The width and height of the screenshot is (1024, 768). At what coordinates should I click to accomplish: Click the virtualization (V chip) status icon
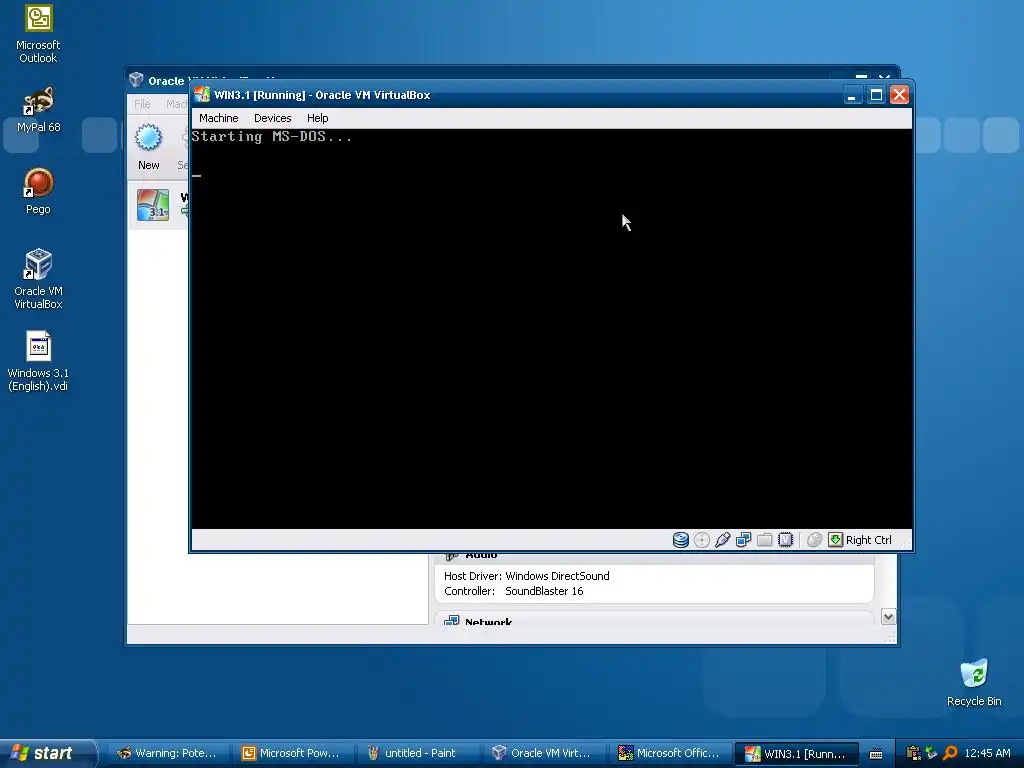coord(786,540)
